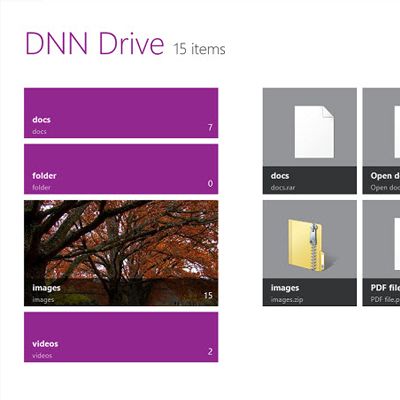Open the images folder tile with tree photo
The width and height of the screenshot is (400, 400).
pyautogui.click(x=121, y=253)
